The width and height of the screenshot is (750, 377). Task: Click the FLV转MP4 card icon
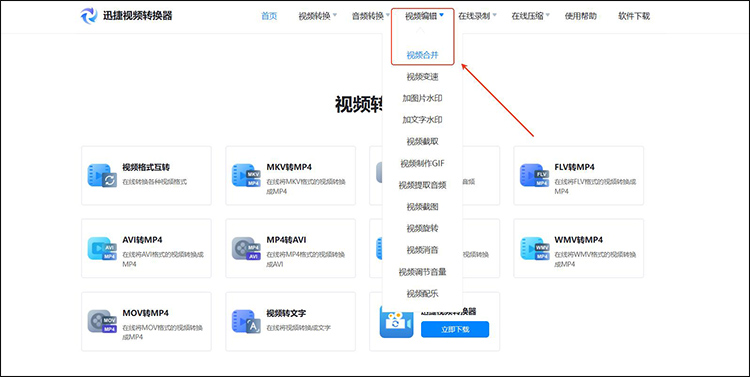pyautogui.click(x=534, y=175)
